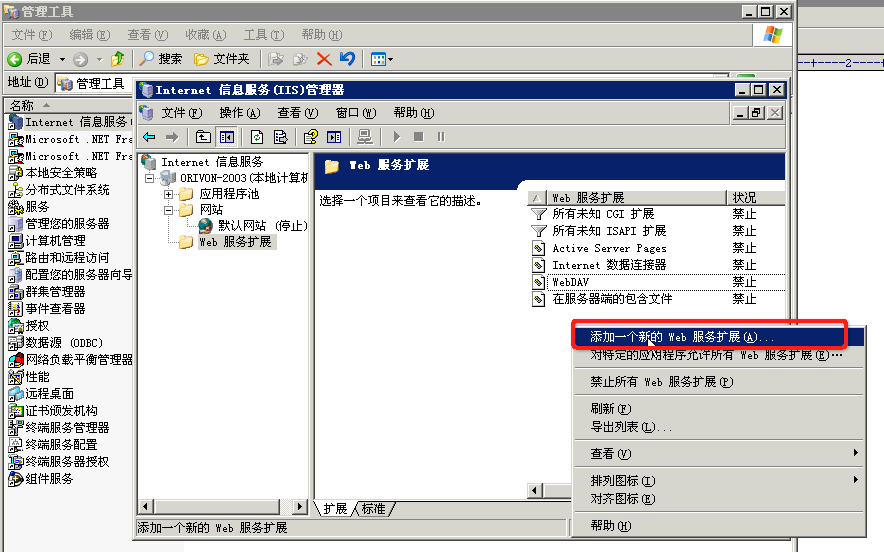The height and width of the screenshot is (552, 884).
Task: Collapse the 网站 tree node
Action: point(169,210)
